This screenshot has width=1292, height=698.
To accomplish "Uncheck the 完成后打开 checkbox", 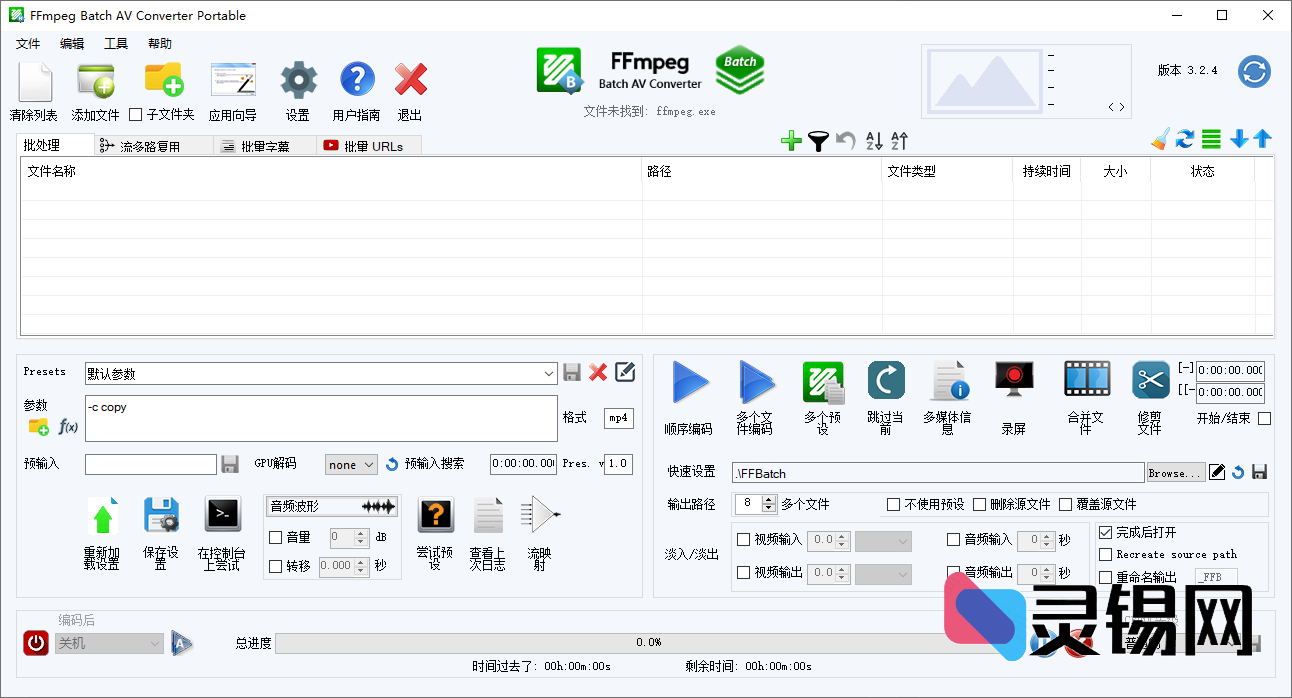I will pyautogui.click(x=1105, y=533).
